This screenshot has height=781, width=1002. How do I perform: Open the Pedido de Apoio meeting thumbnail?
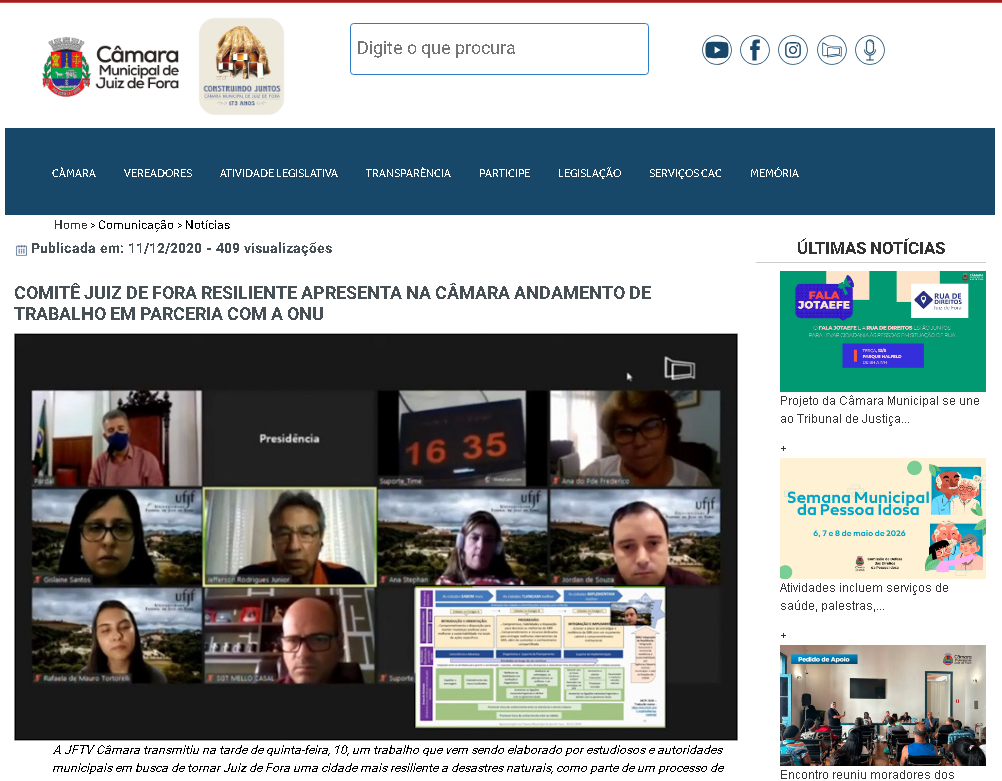tap(883, 706)
